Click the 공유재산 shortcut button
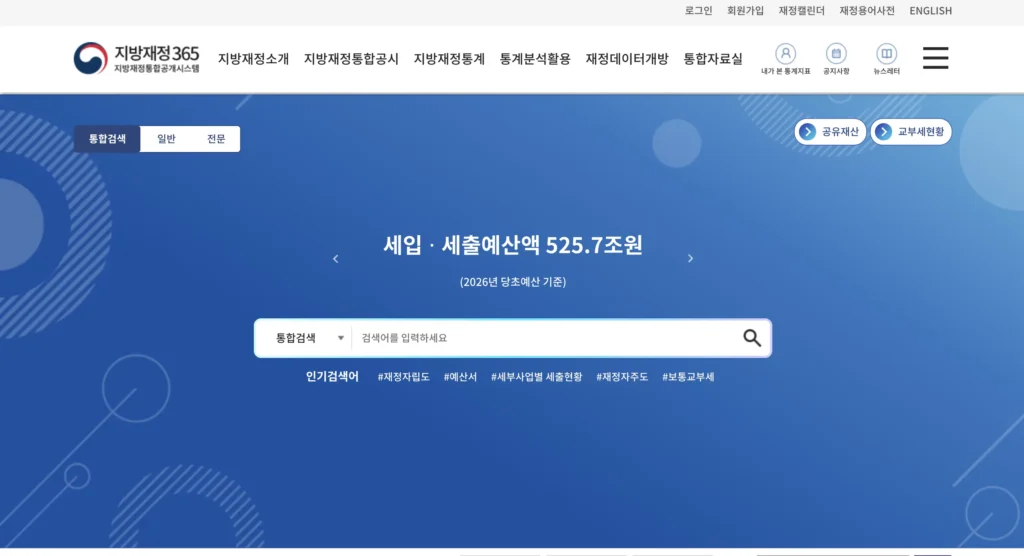 coord(830,132)
